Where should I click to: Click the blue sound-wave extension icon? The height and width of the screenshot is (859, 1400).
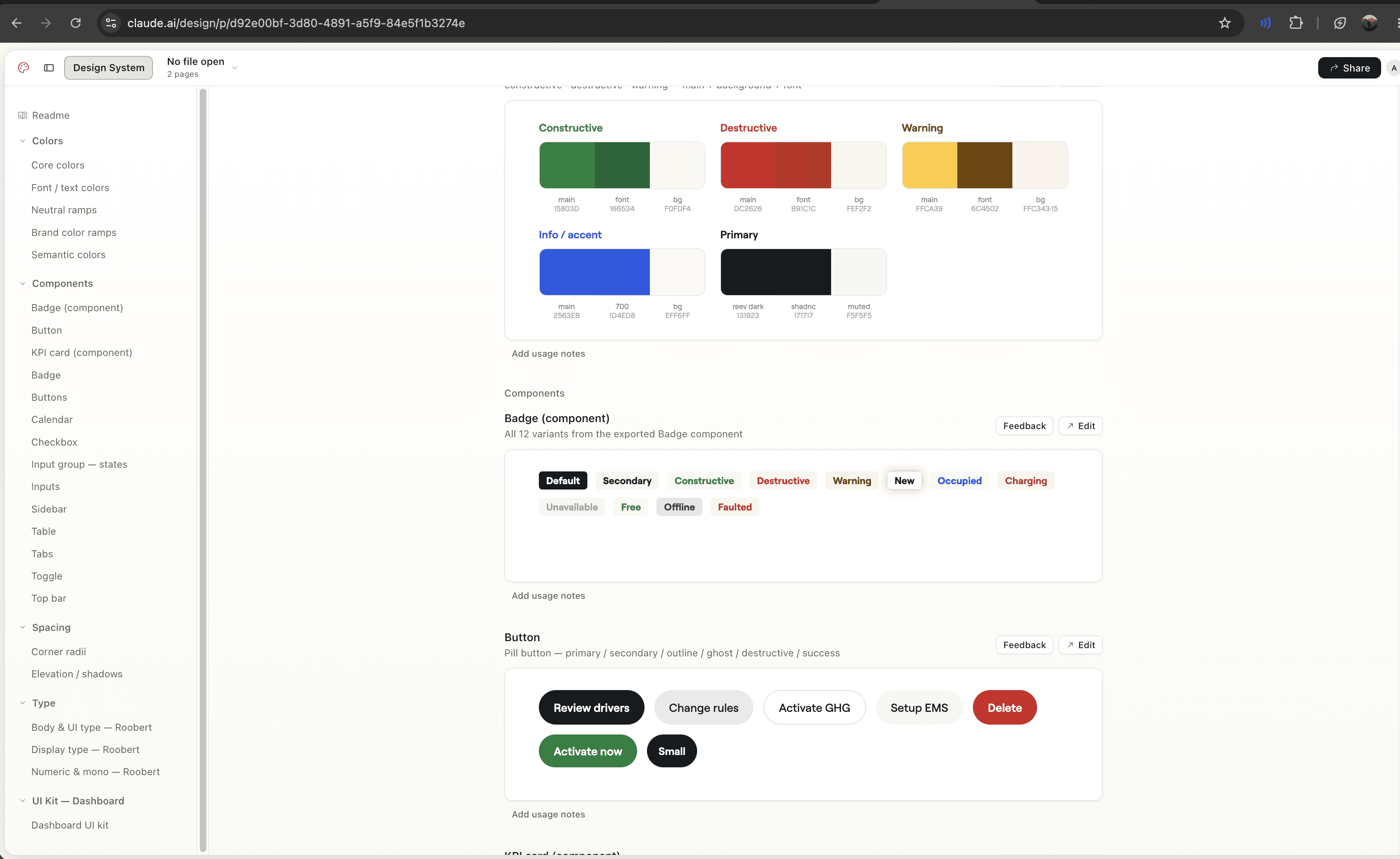click(x=1265, y=23)
